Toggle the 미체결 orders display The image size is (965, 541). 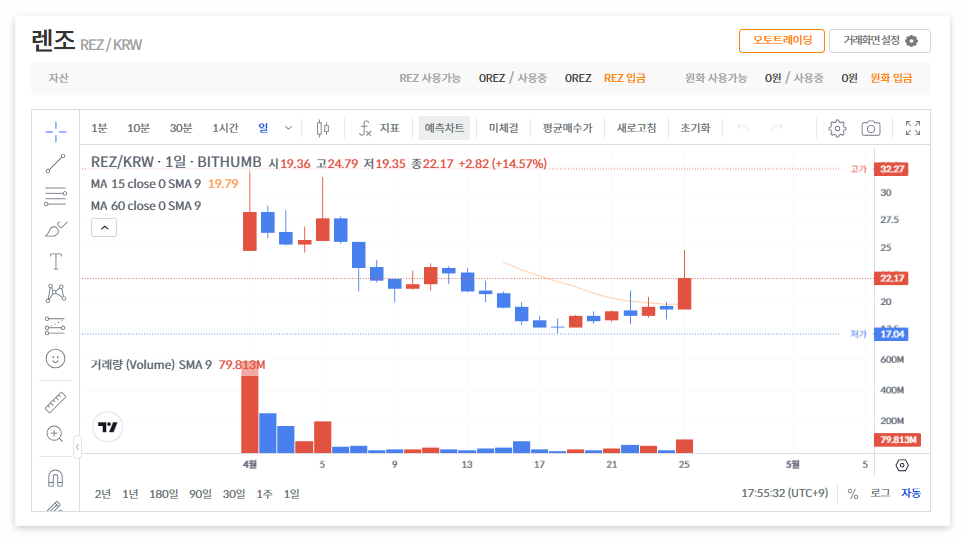pos(503,128)
